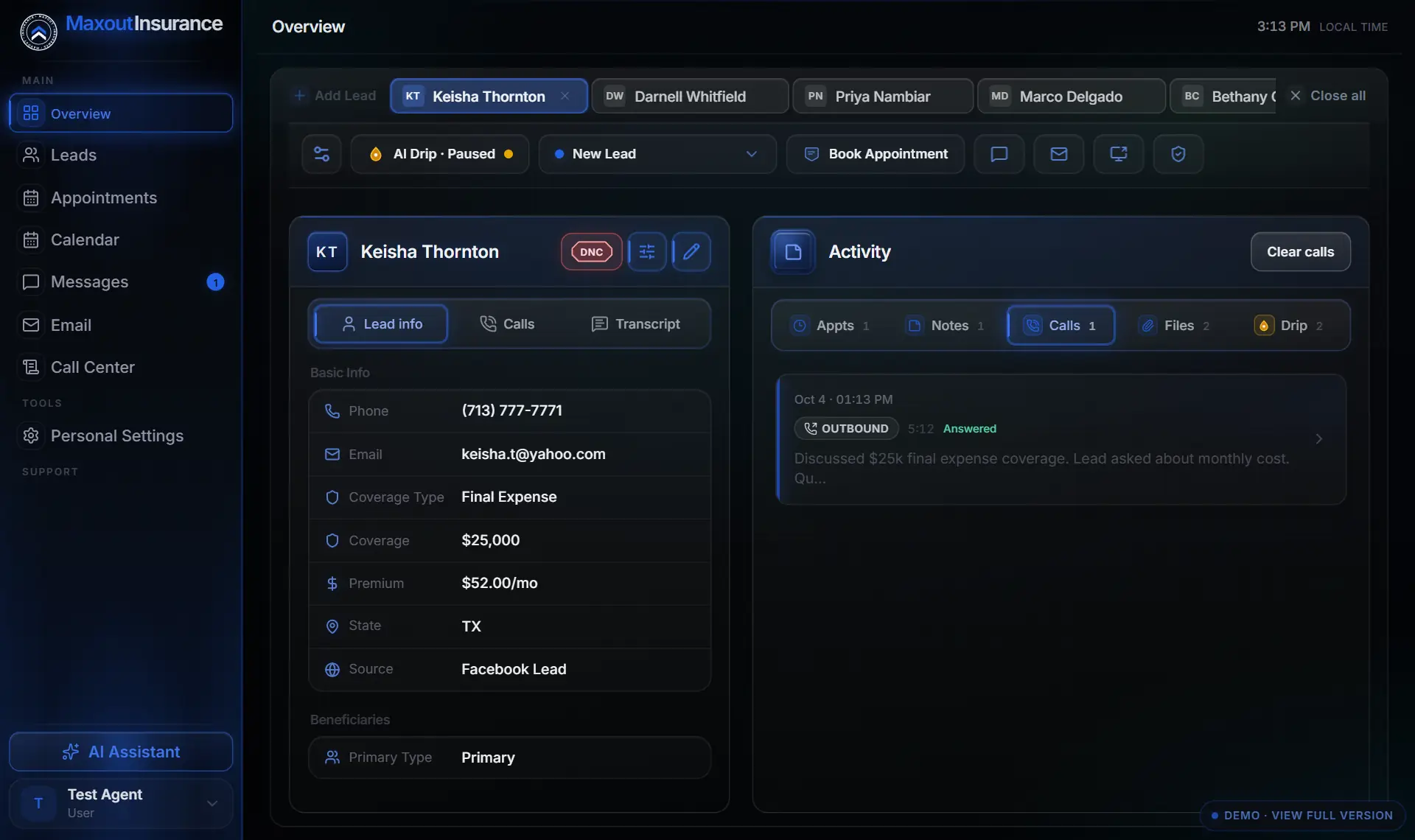The image size is (1415, 840).
Task: Expand the Oct 4 outbound call entry chevron
Action: coord(1318,439)
